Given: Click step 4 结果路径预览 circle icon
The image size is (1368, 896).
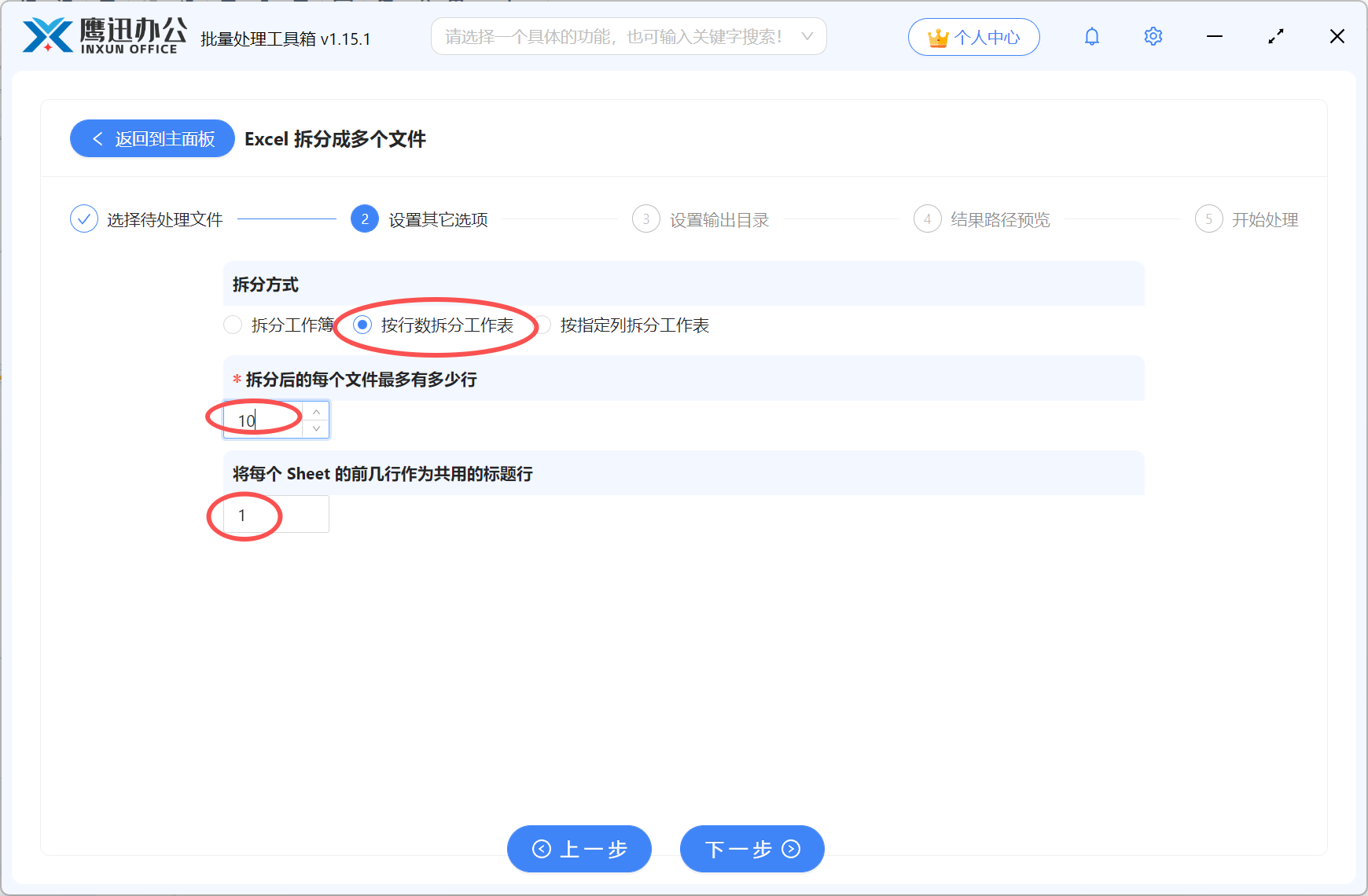Looking at the screenshot, I should point(927,218).
